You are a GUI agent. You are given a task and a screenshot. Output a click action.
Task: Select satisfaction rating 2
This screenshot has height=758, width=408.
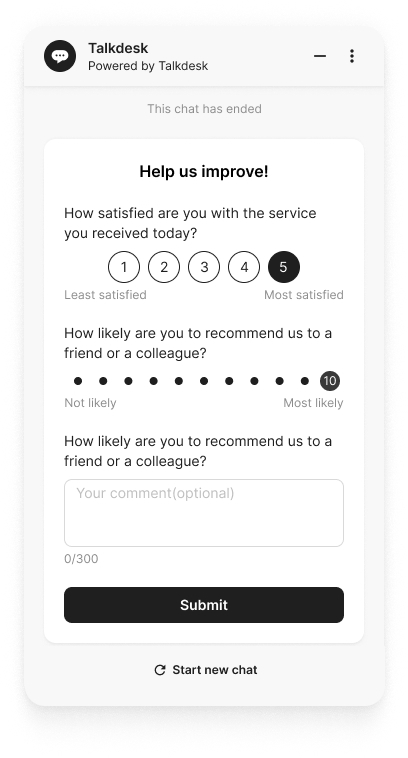(164, 267)
